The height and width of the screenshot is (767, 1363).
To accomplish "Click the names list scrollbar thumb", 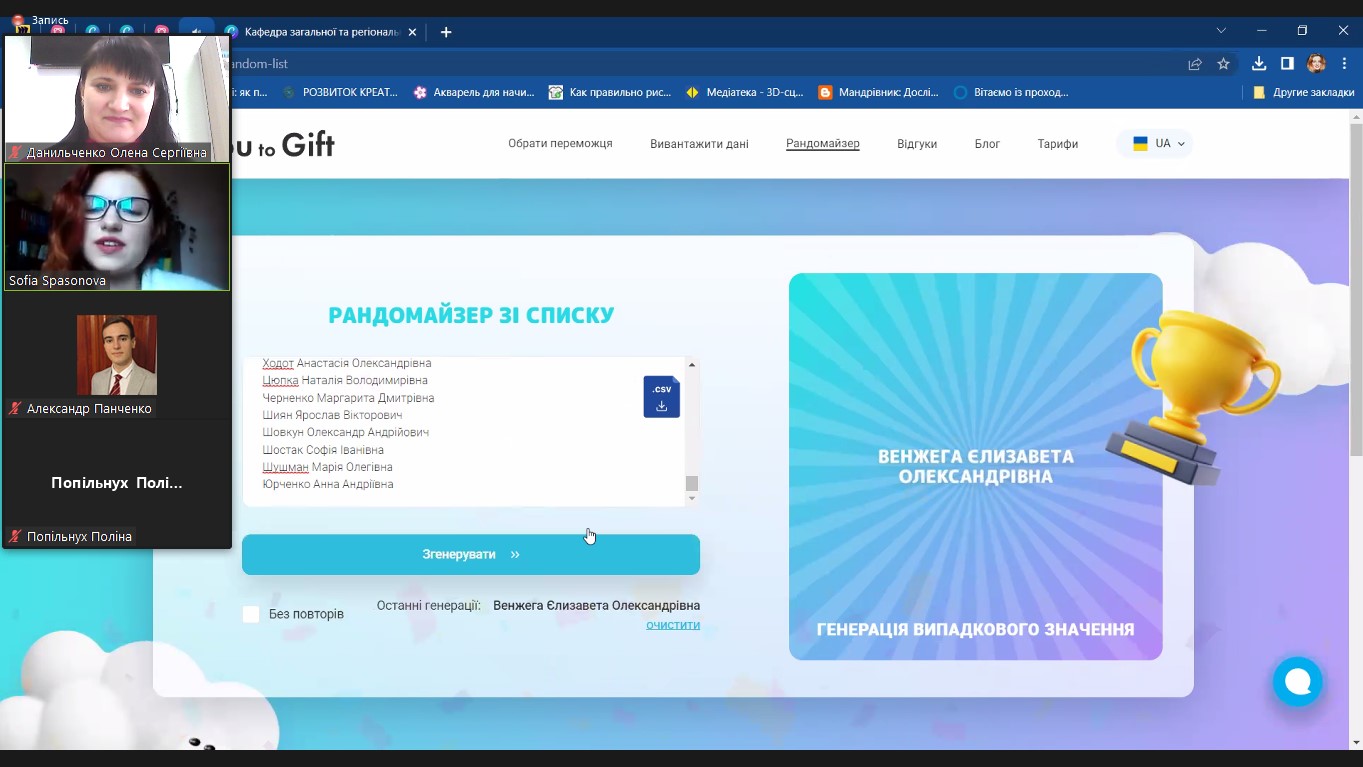I will coord(691,484).
